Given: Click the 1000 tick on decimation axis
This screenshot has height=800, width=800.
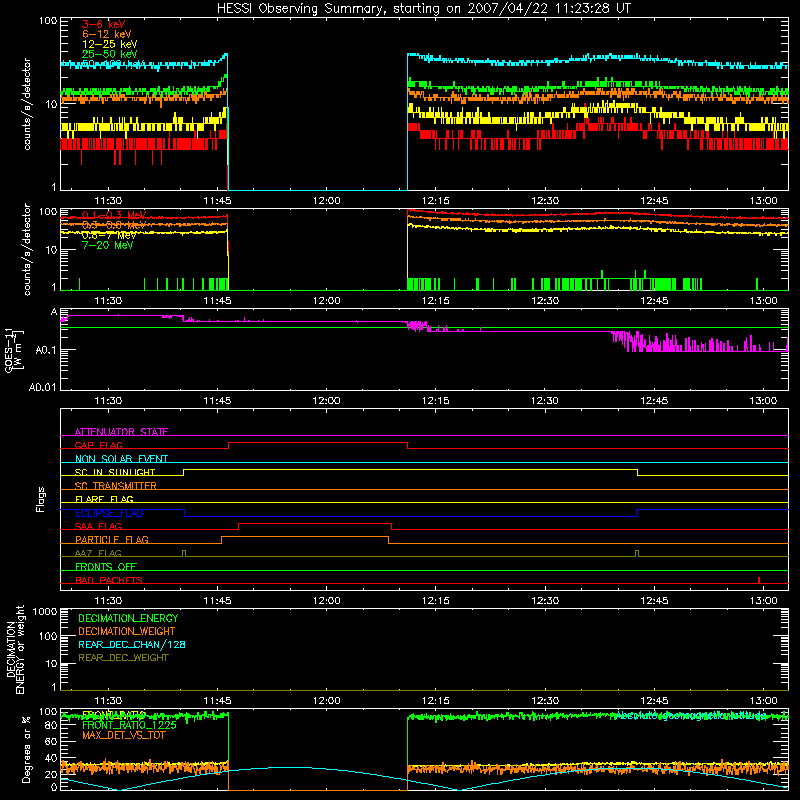Looking at the screenshot, I should tap(45, 612).
